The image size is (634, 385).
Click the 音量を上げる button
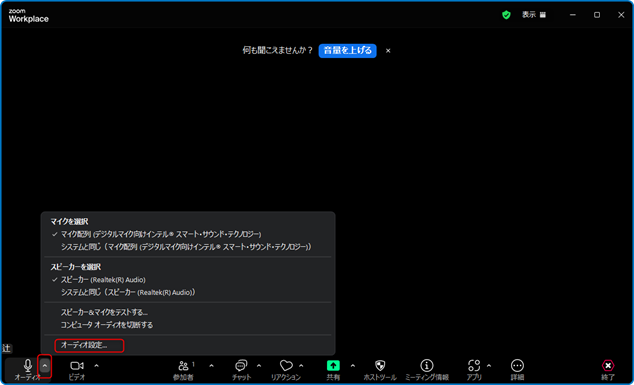(x=348, y=51)
